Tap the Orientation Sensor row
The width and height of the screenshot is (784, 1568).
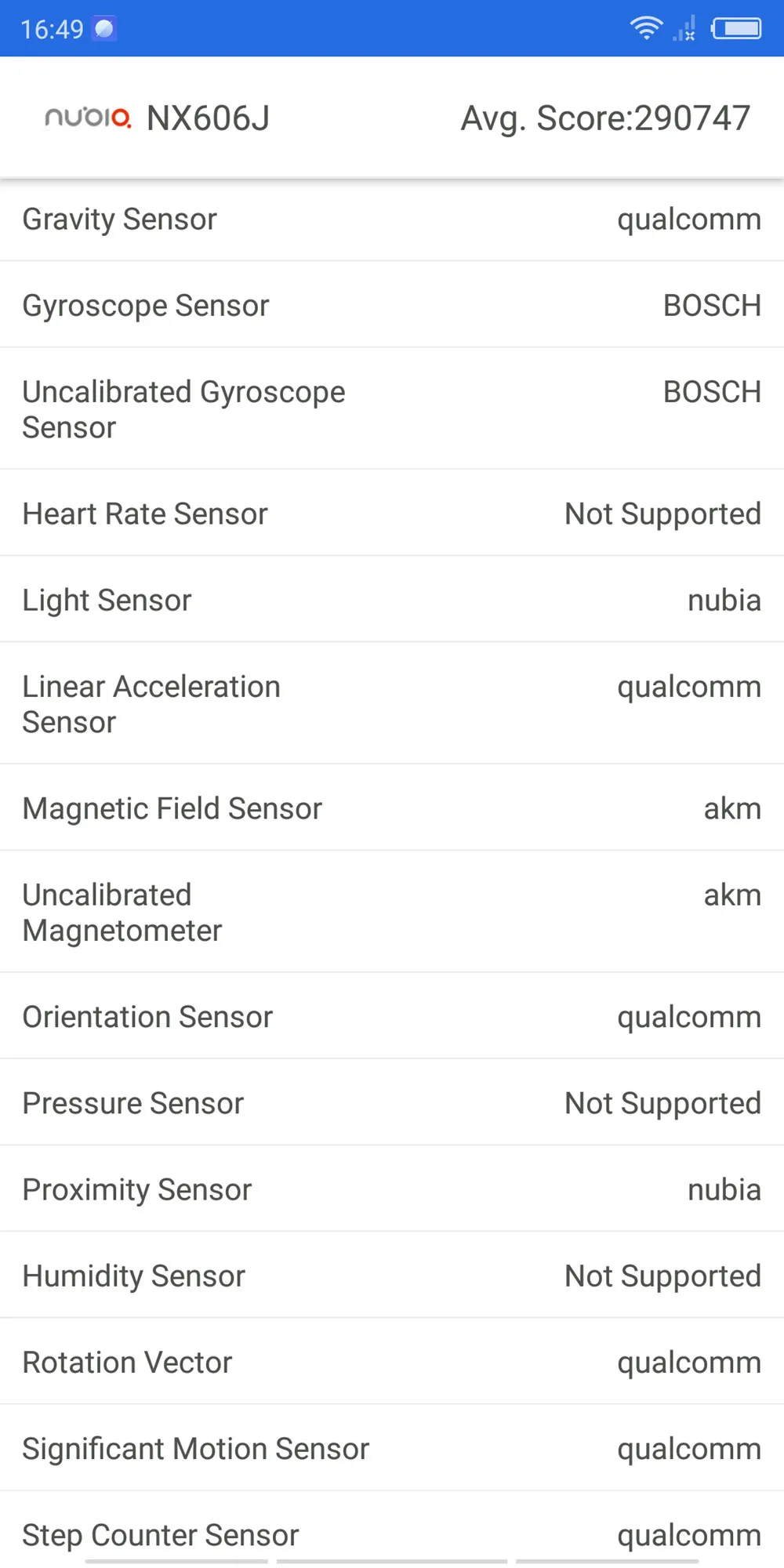pos(392,1017)
